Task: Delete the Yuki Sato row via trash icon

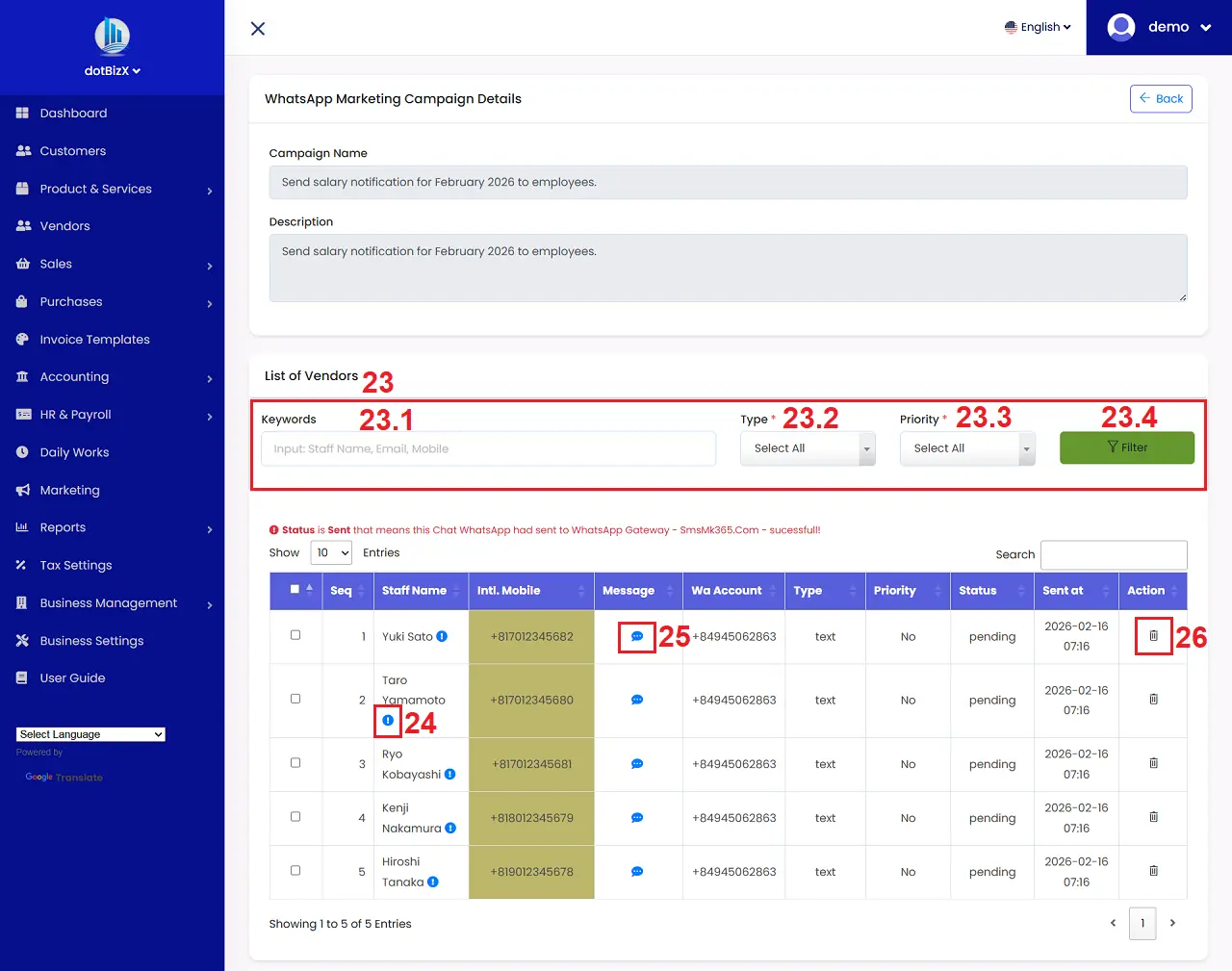Action: pyautogui.click(x=1153, y=636)
